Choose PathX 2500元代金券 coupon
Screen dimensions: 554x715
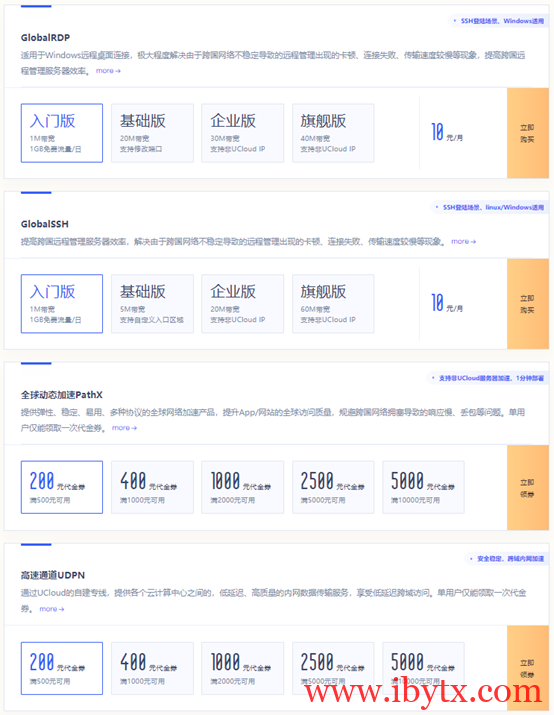333,487
